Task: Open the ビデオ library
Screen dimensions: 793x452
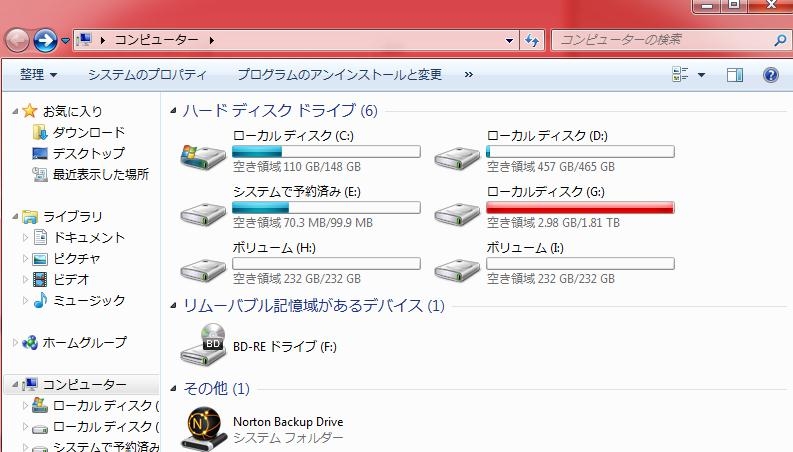Action: (x=71, y=279)
